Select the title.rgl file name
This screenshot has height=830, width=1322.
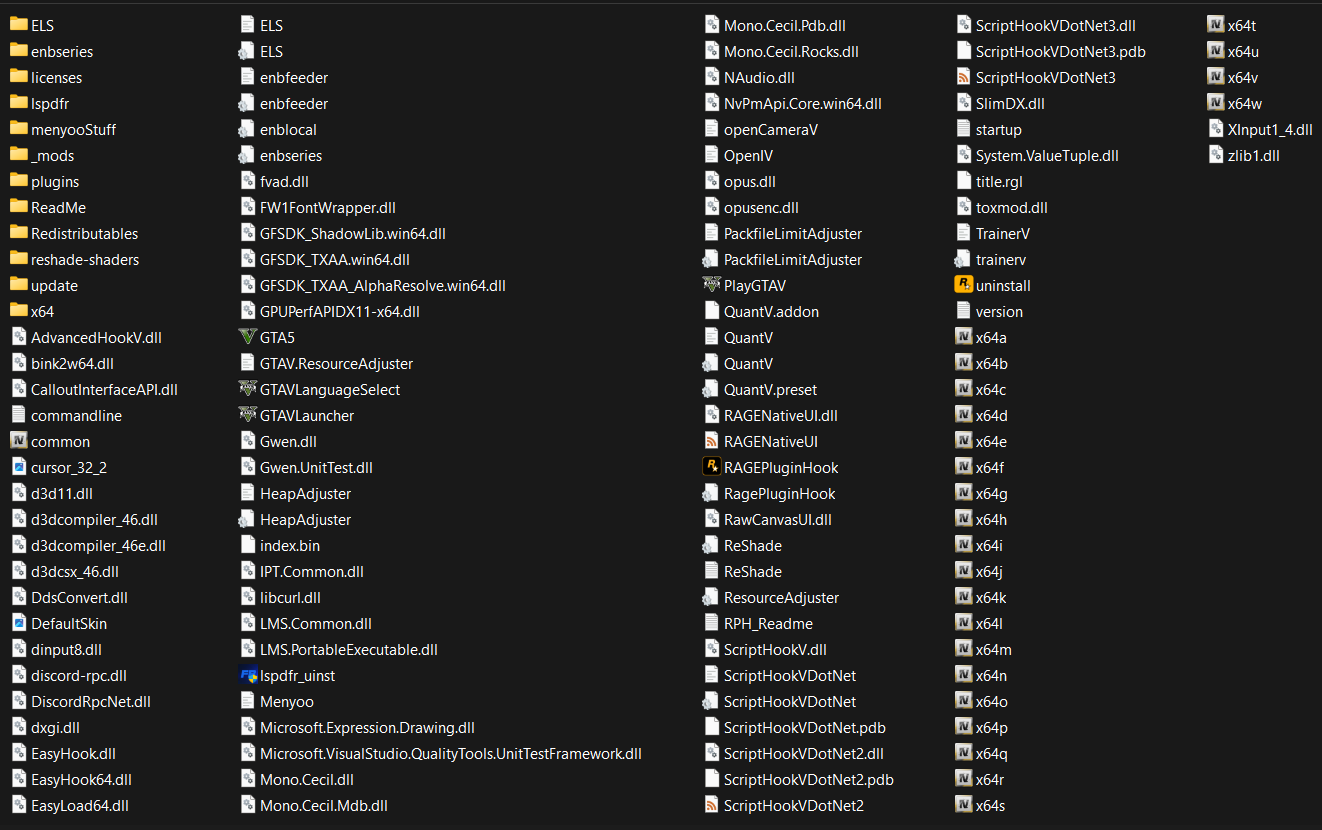coord(999,181)
